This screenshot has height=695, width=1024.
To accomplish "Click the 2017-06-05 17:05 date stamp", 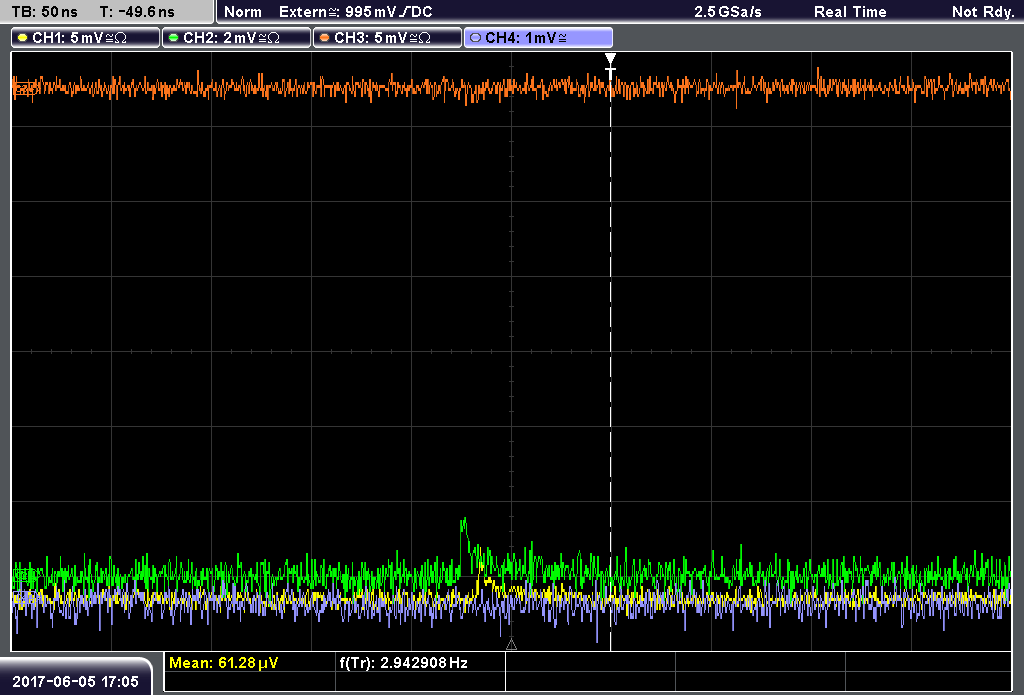I will click(x=76, y=681).
